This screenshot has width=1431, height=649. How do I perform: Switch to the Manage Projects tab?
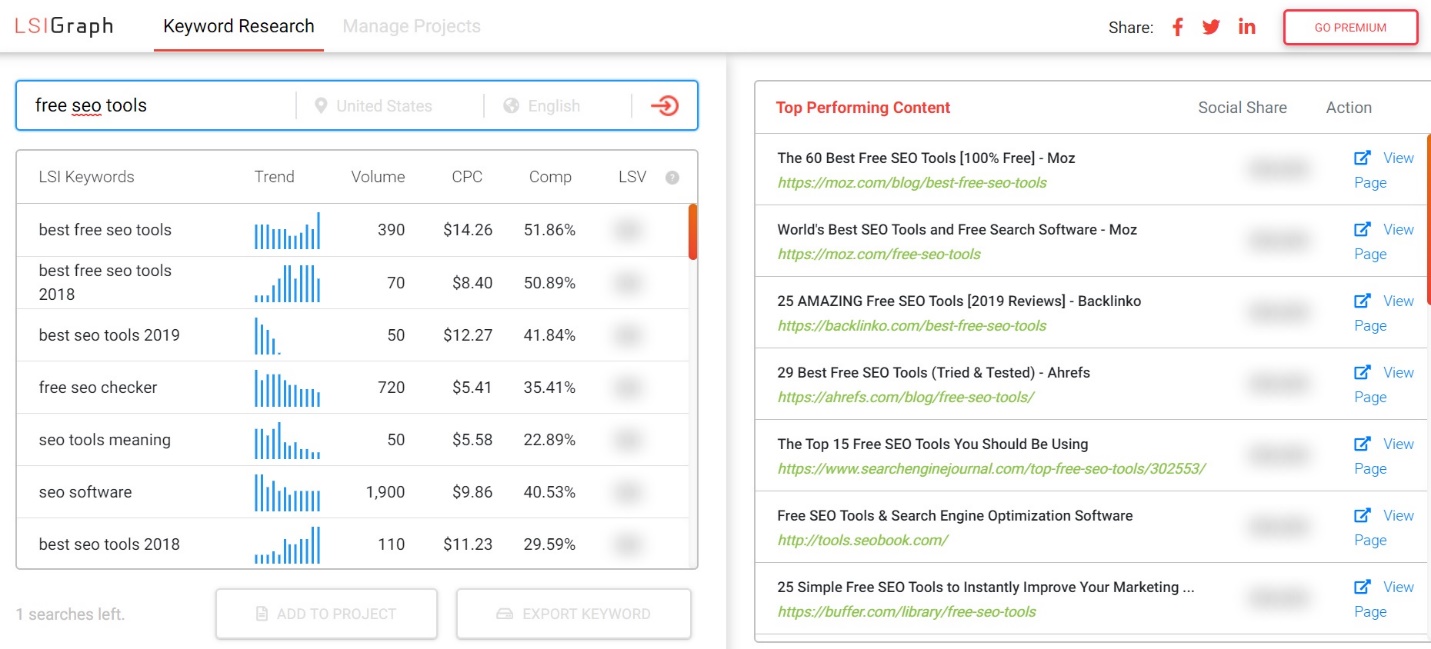point(412,27)
